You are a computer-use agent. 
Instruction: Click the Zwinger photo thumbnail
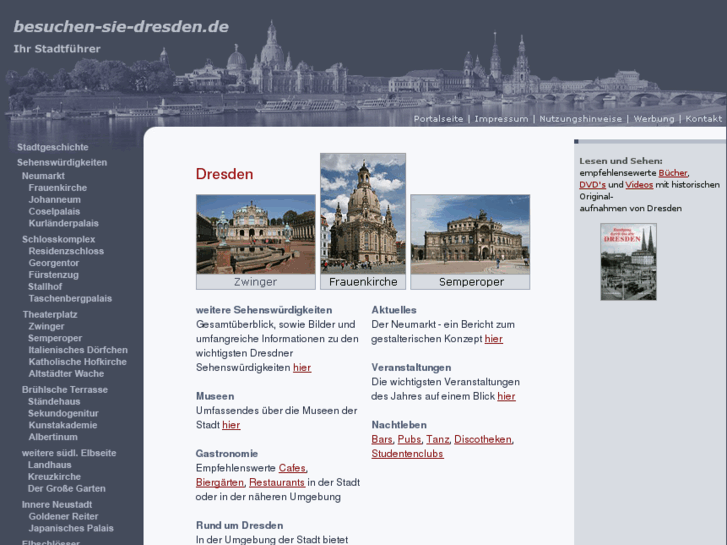[x=255, y=234]
